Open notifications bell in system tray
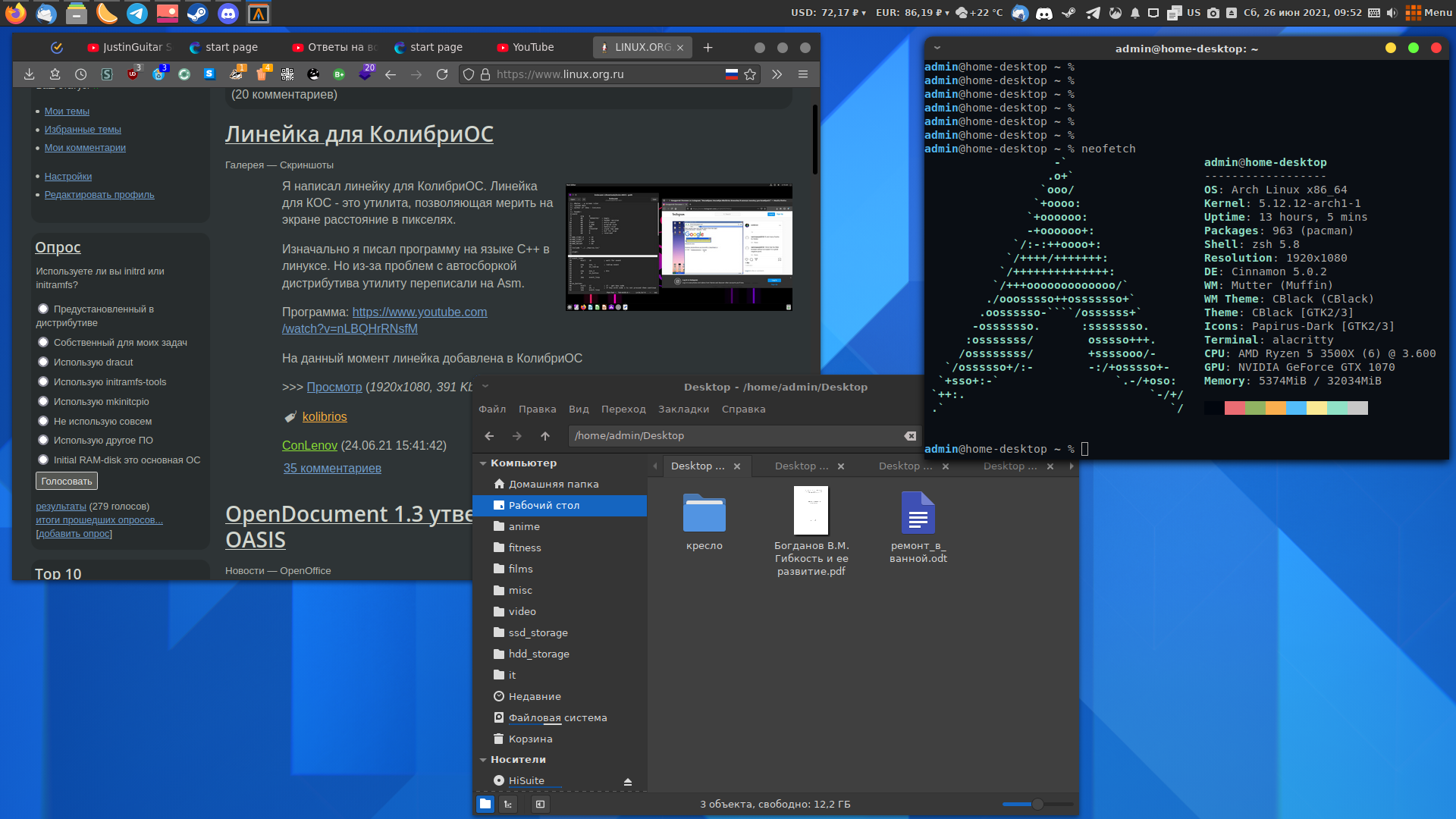1456x819 pixels. pyautogui.click(x=1135, y=13)
